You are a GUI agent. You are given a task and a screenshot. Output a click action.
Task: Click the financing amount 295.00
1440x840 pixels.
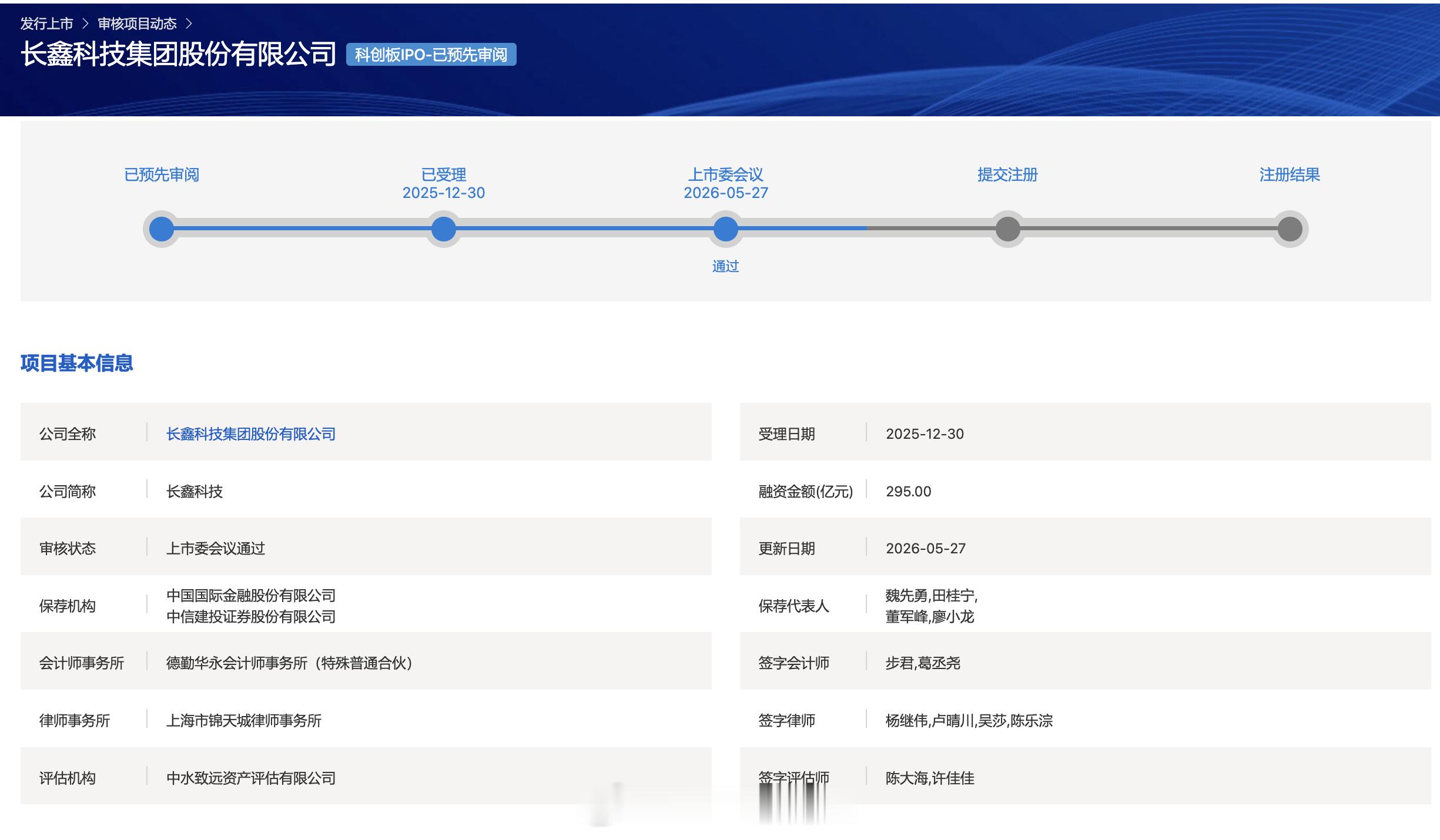point(908,492)
